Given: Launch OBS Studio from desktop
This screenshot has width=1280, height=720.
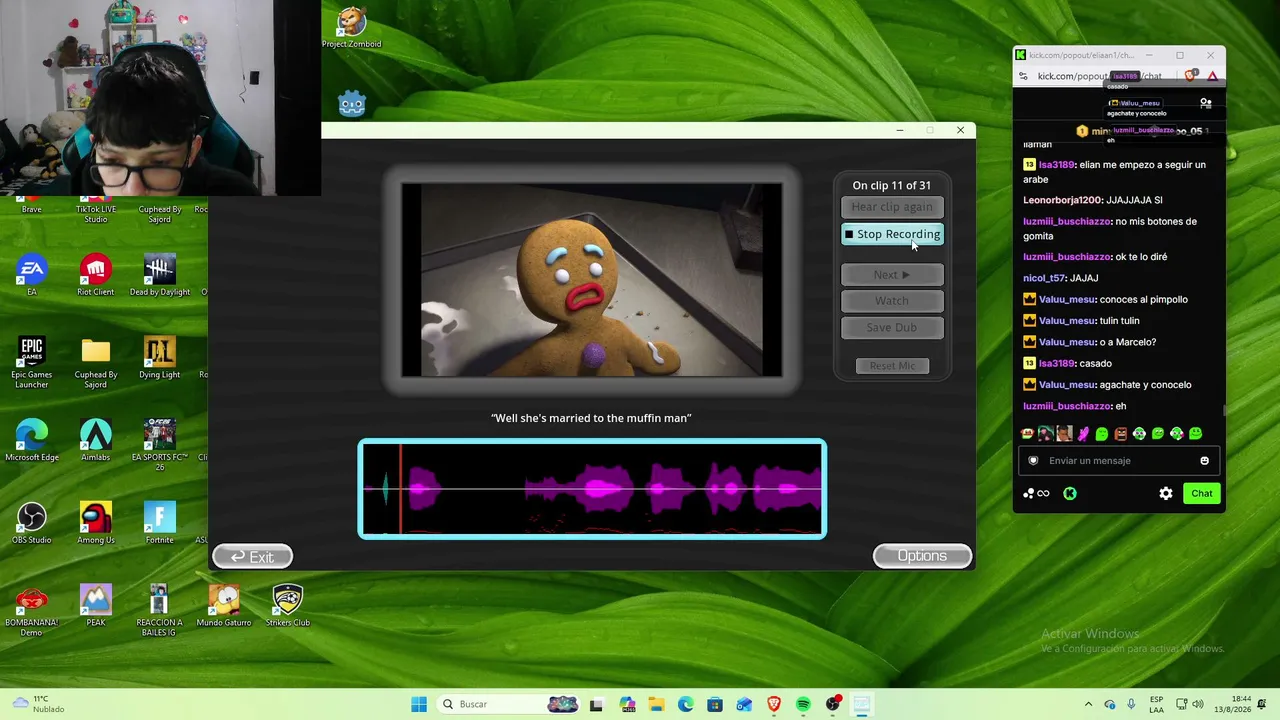Looking at the screenshot, I should pyautogui.click(x=32, y=523).
